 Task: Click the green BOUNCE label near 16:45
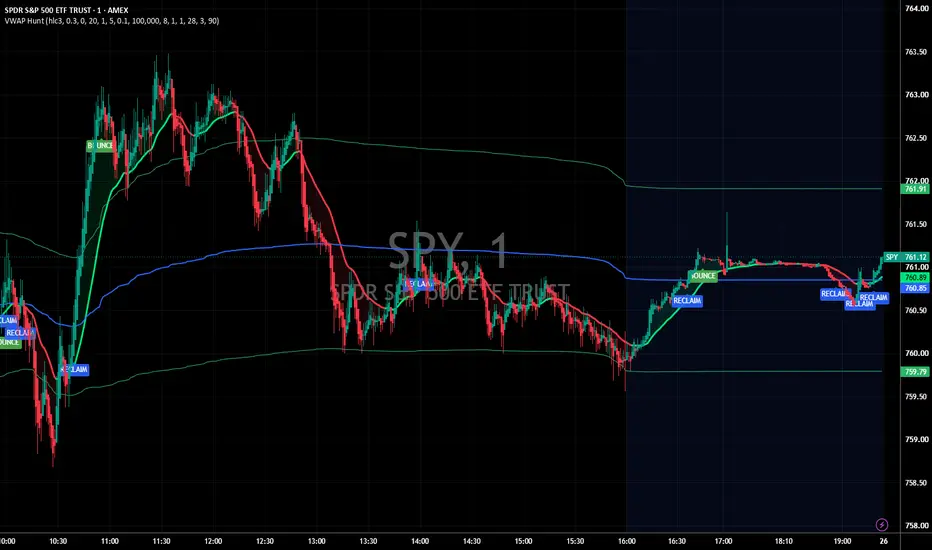703,276
